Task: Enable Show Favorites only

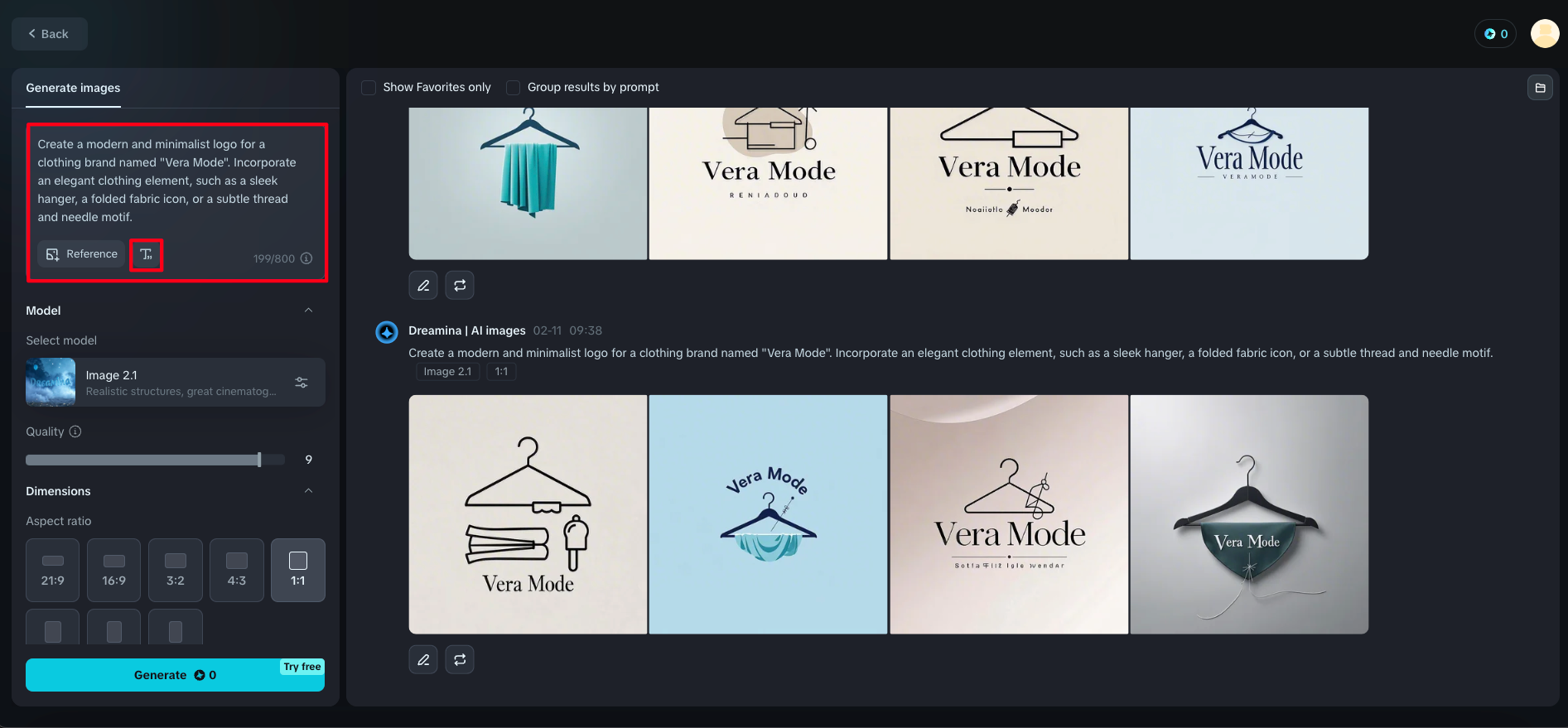Action: tap(369, 88)
